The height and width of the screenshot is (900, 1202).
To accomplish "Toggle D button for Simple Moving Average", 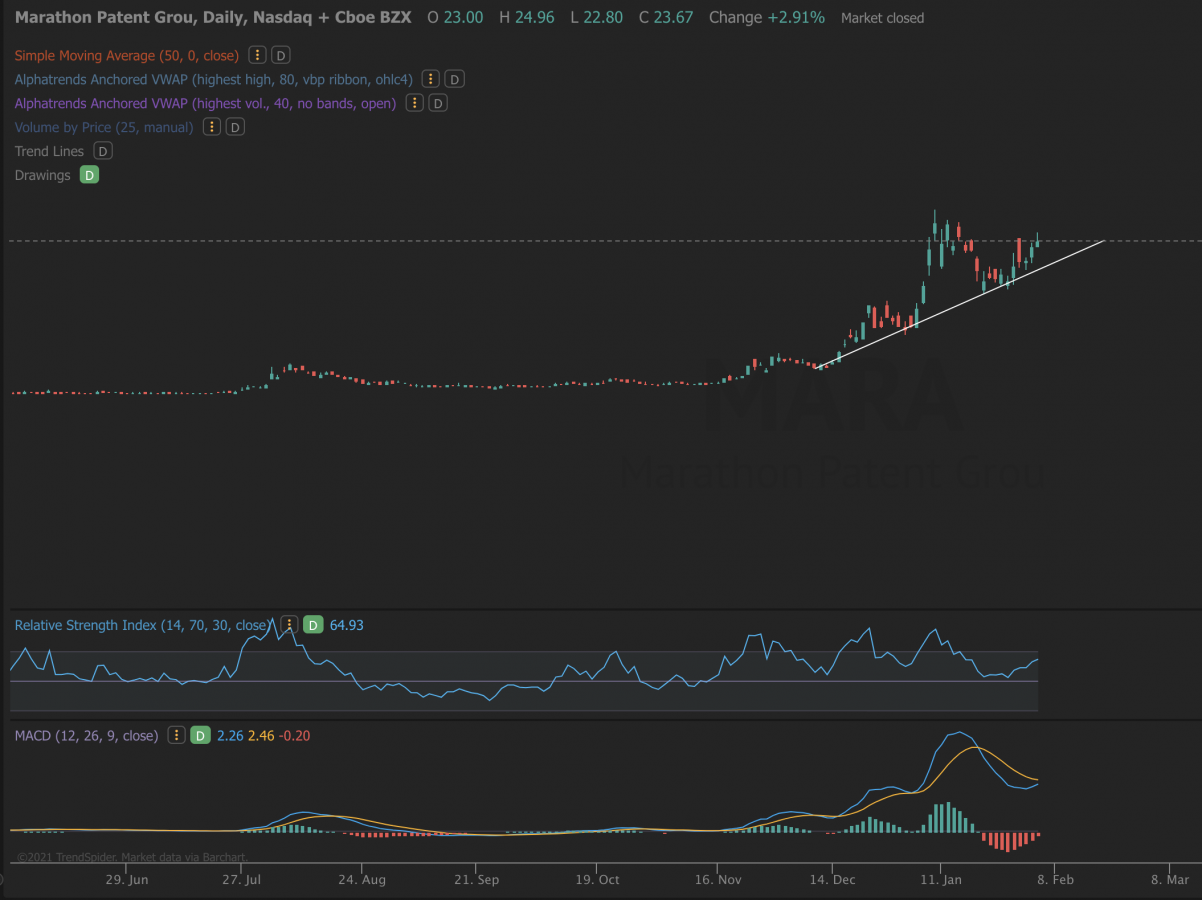I will (282, 55).
